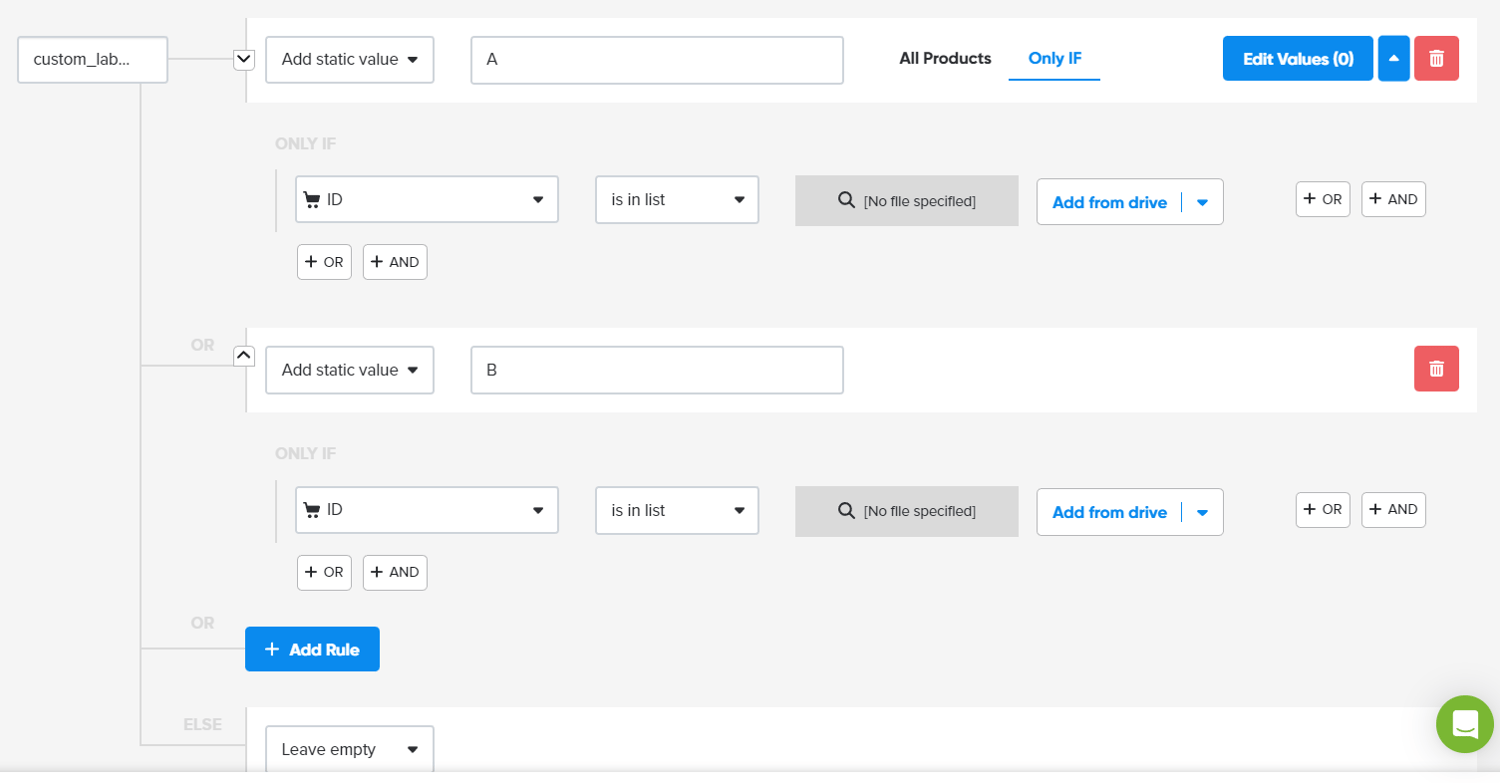
Task: Delete the rule with static value B
Action: [1436, 369]
